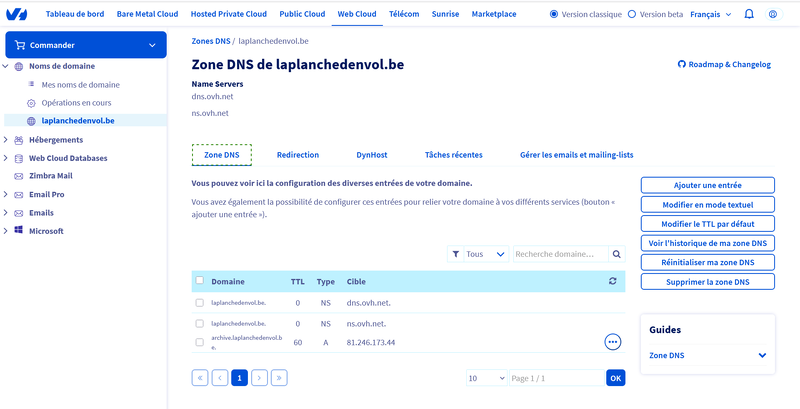Focus the Recherche domaine search field
Viewport: 800px width, 409px height.
coord(561,254)
